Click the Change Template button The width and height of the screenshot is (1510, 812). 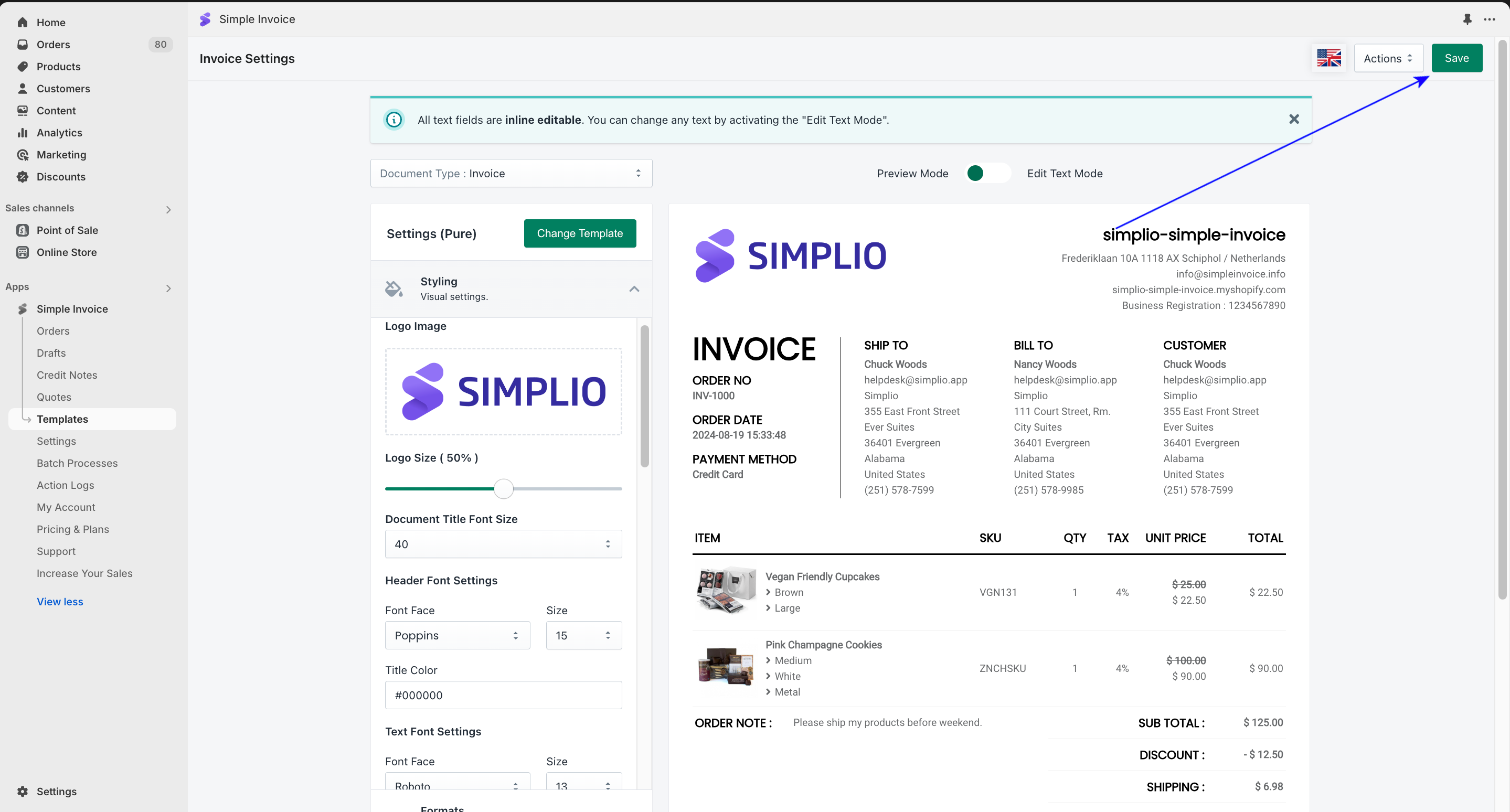[579, 233]
